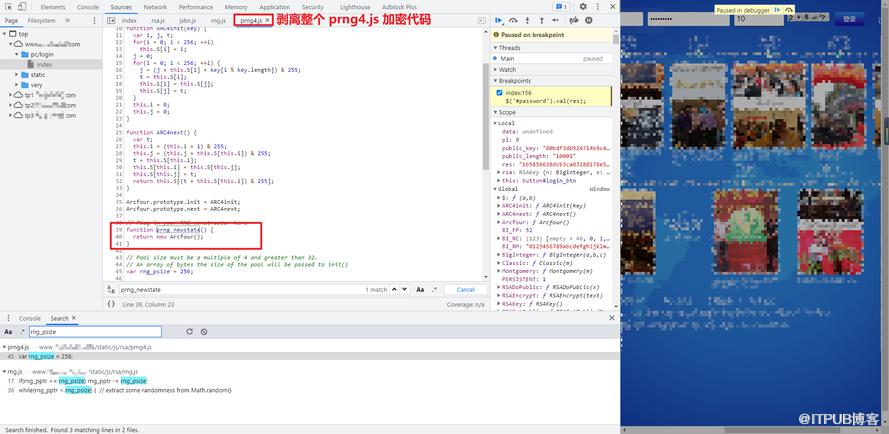Refresh the Search drawer results

point(189,332)
